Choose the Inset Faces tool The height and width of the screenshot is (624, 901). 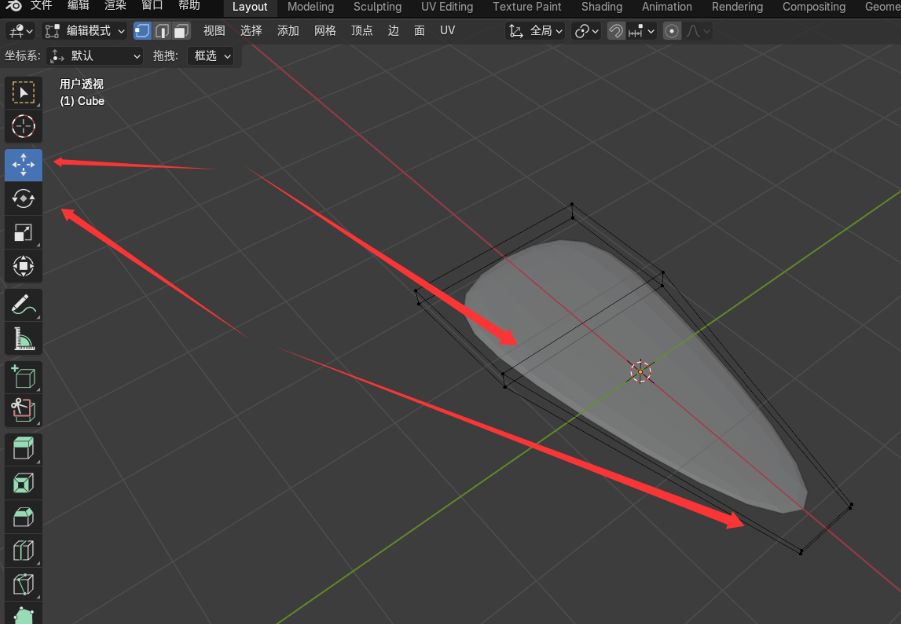point(23,482)
